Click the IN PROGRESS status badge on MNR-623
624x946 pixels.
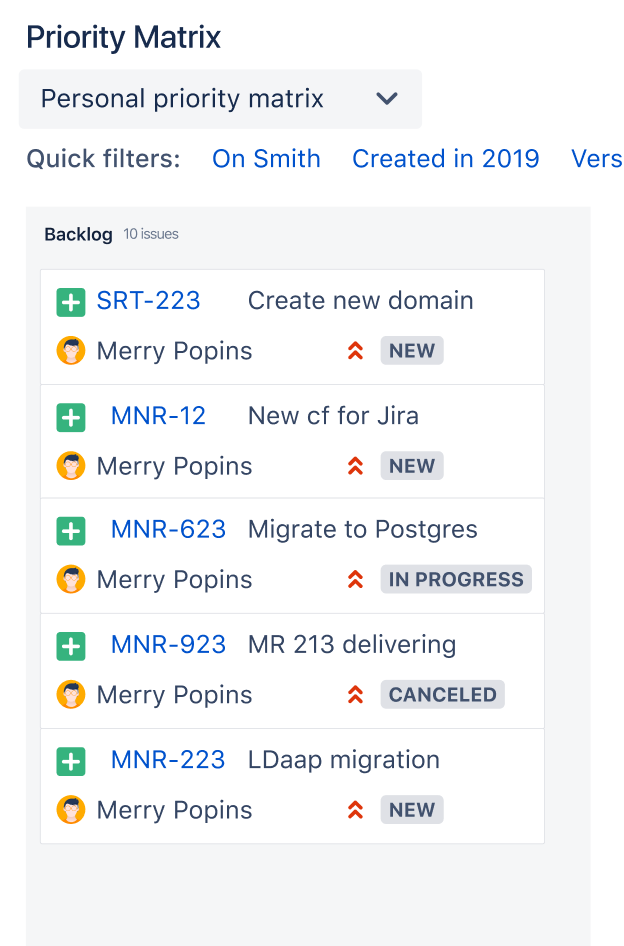coord(456,580)
